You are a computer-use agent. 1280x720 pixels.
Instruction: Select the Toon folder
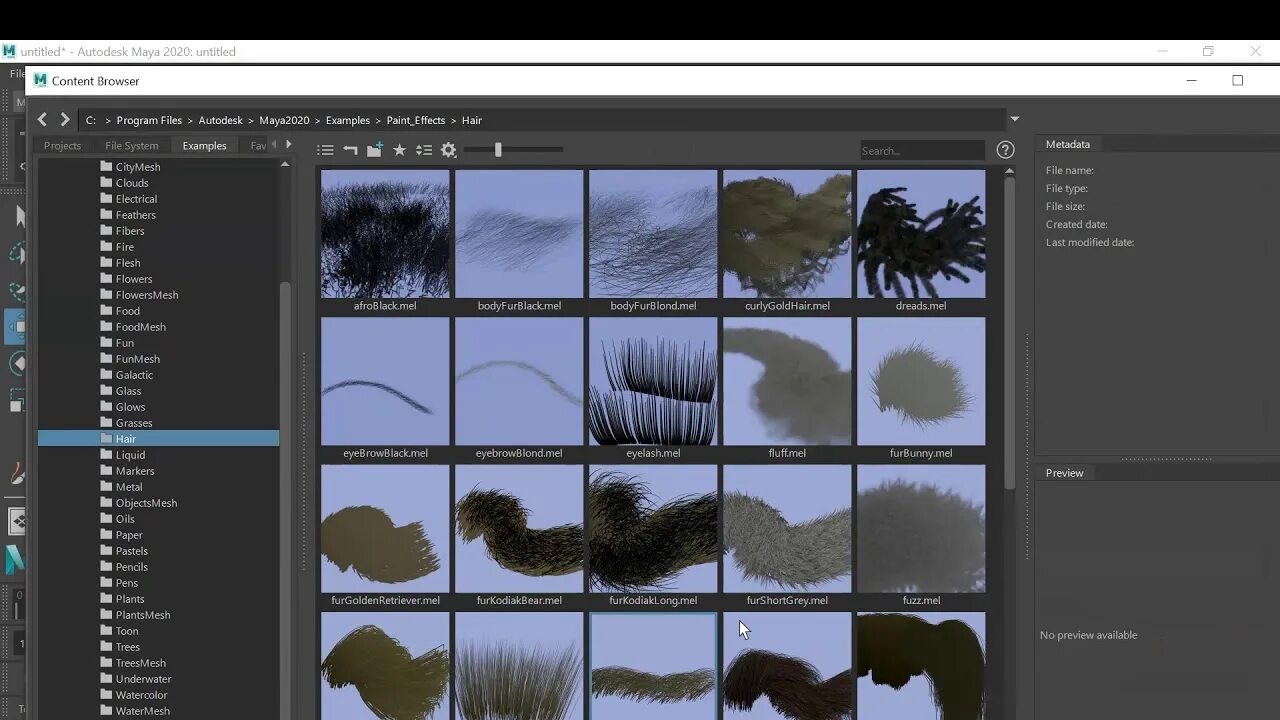point(127,631)
